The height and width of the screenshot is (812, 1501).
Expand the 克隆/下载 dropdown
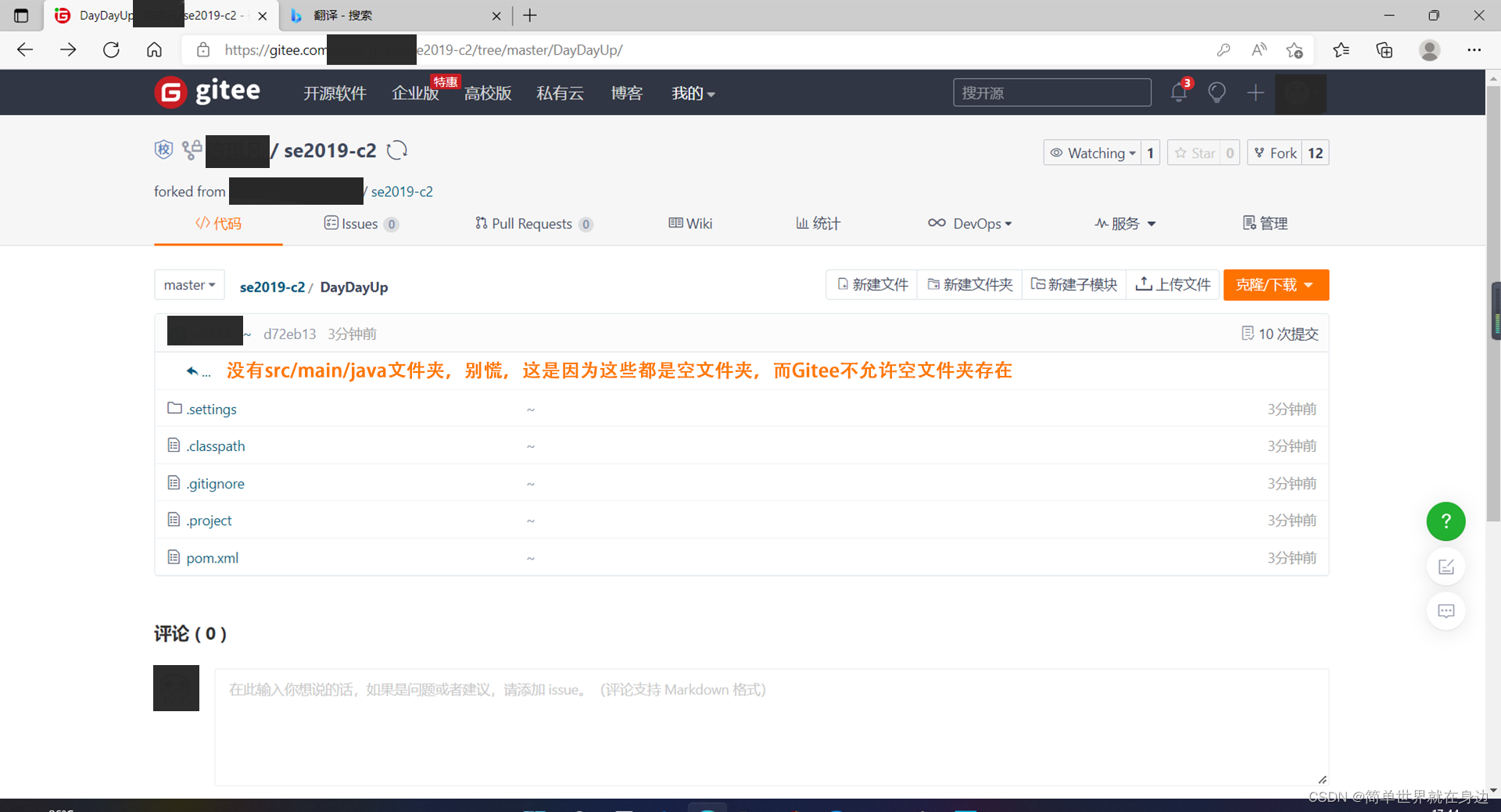point(1275,284)
